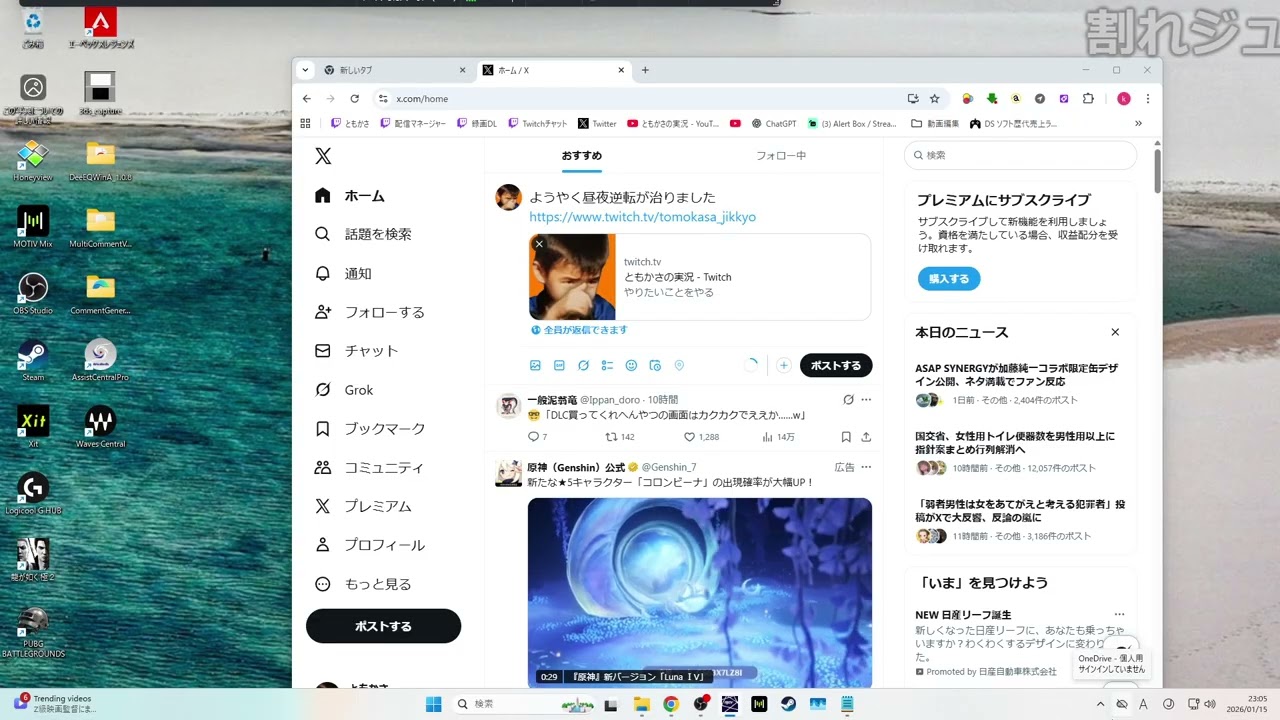Open もっと見る in sidebar
This screenshot has height=720, width=1280.
click(x=364, y=584)
